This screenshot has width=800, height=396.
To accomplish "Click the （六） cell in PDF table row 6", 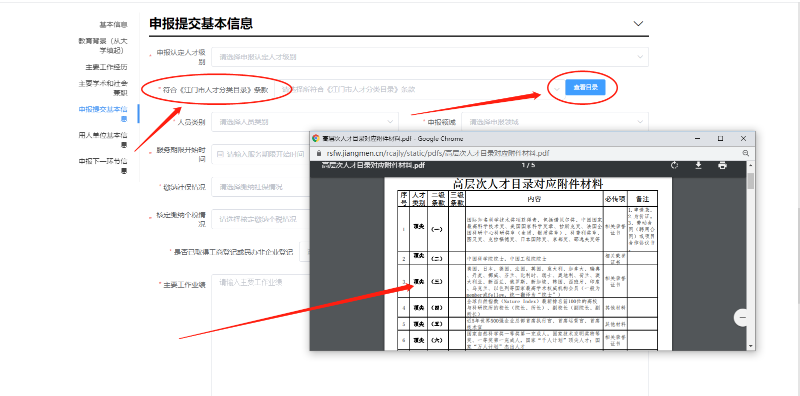I will point(437,340).
